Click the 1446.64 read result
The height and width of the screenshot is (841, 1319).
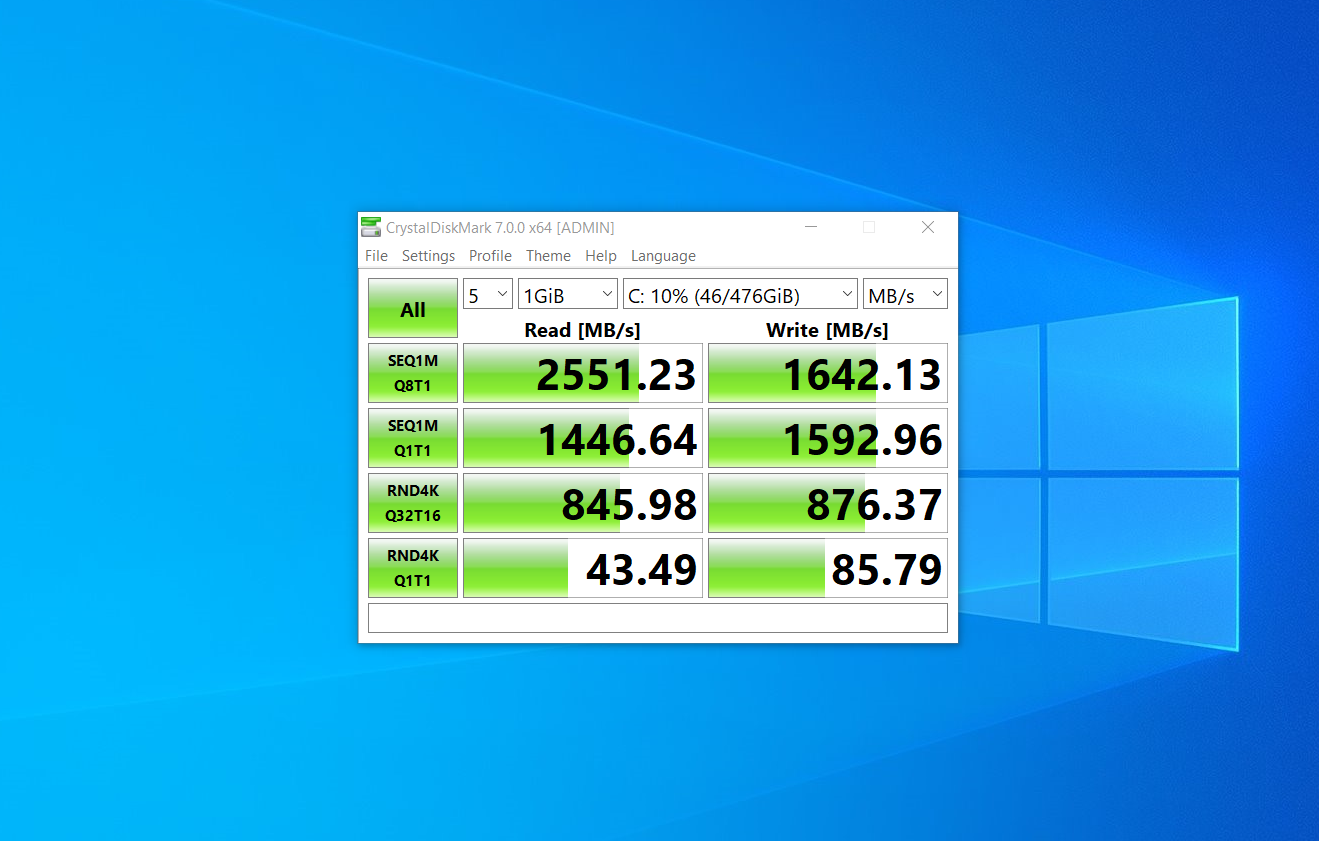point(583,438)
